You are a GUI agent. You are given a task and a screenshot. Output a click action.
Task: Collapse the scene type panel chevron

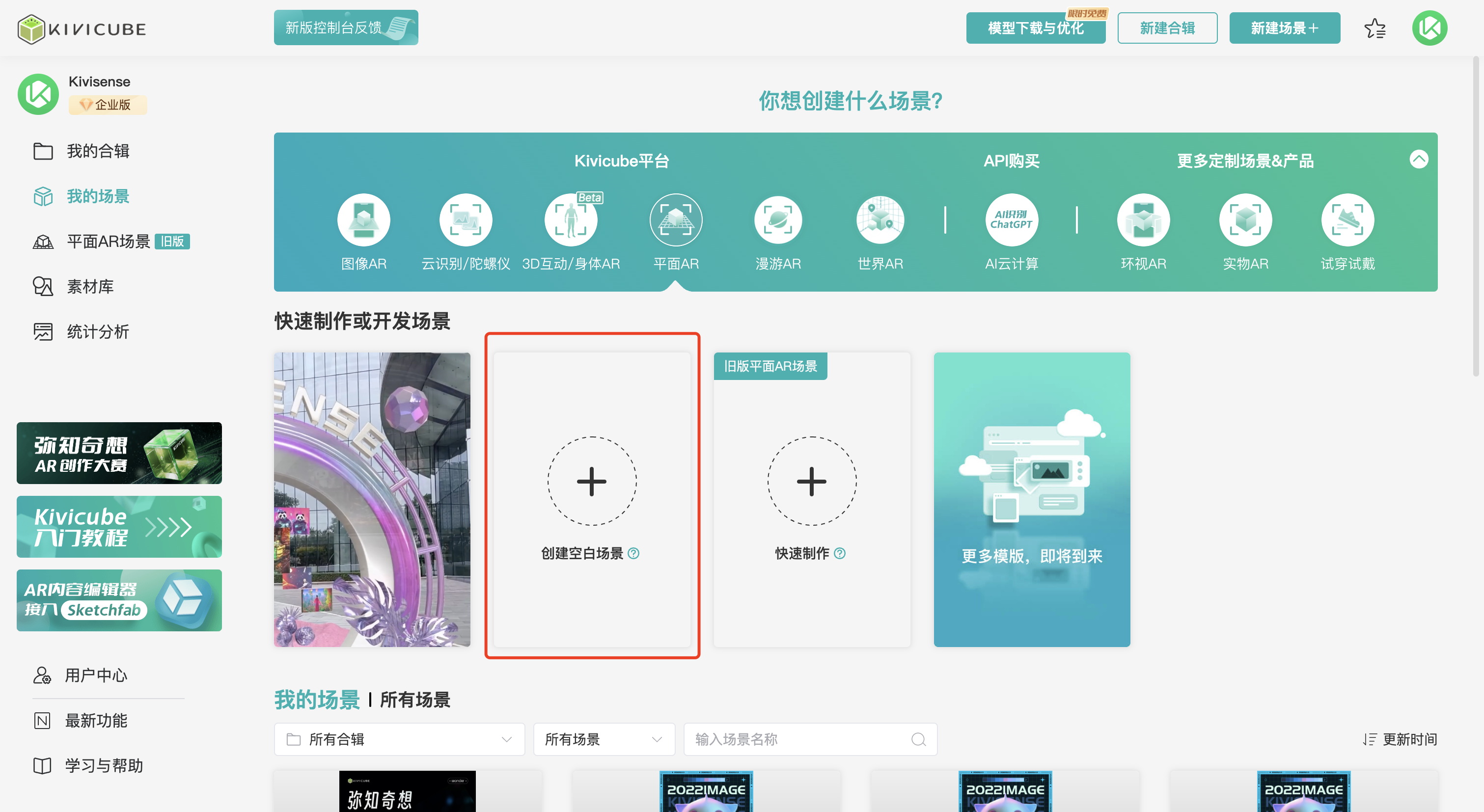1418,159
